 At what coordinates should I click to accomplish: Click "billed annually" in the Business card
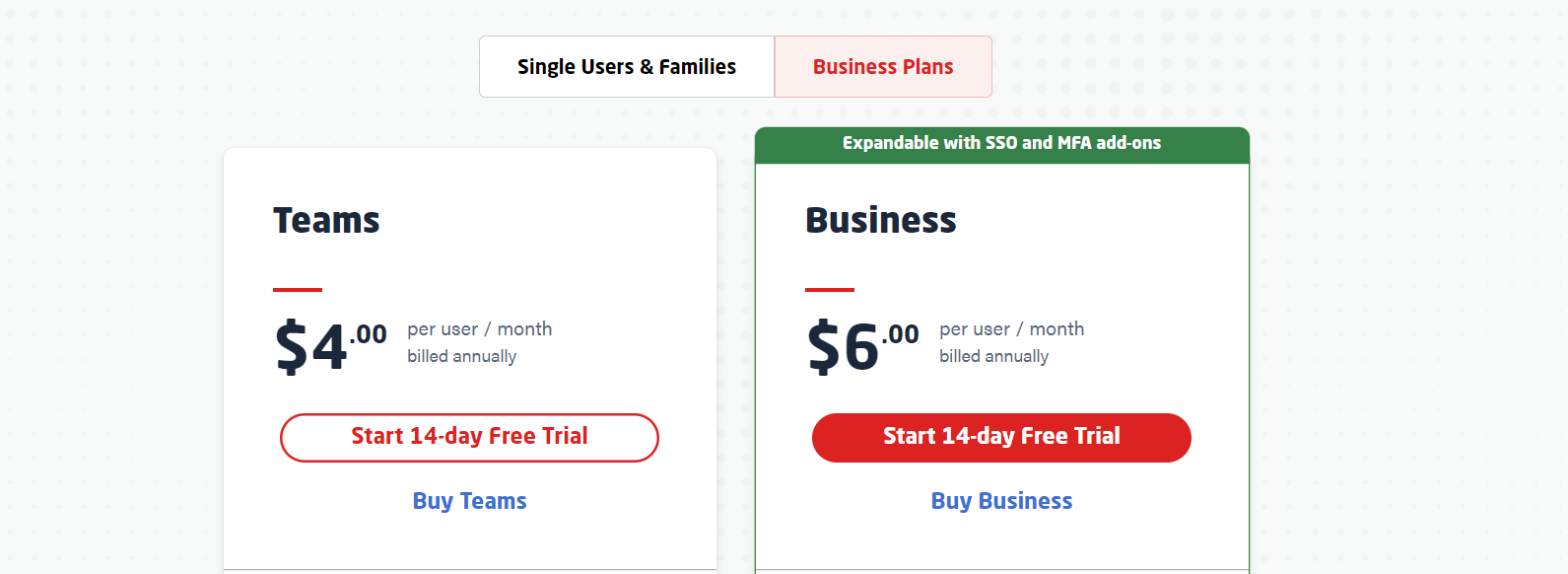click(993, 356)
